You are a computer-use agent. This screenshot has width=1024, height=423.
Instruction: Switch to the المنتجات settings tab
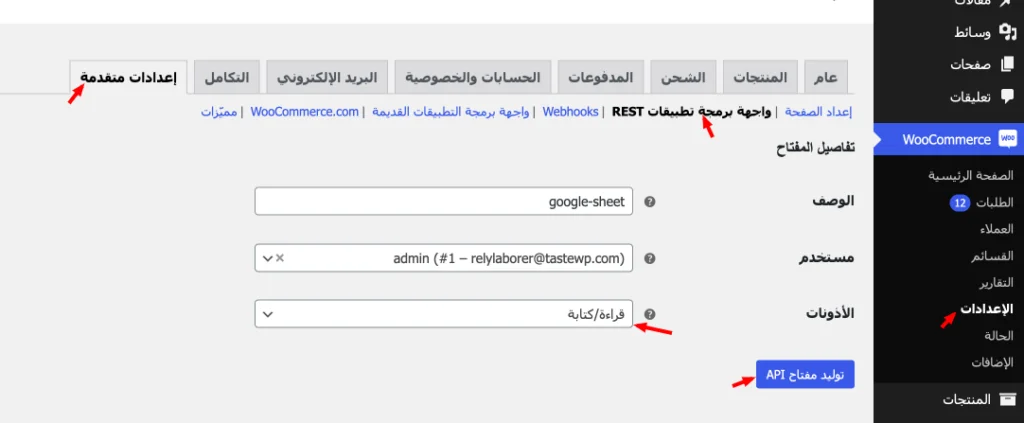click(760, 77)
